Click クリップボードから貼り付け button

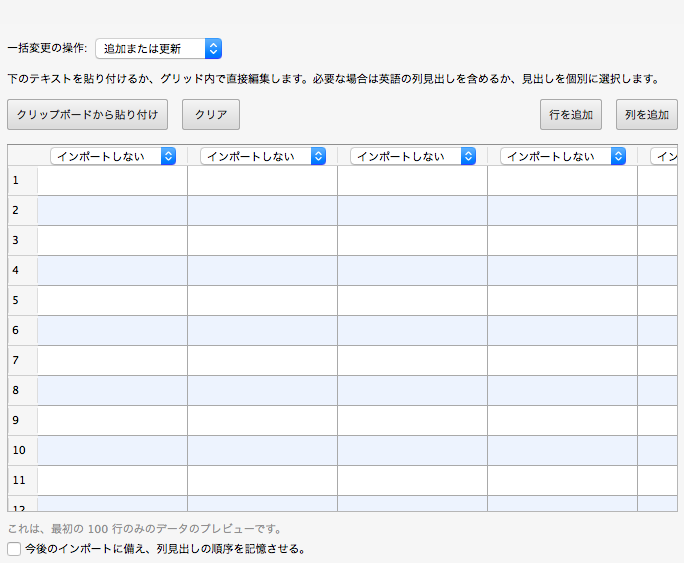(87, 115)
